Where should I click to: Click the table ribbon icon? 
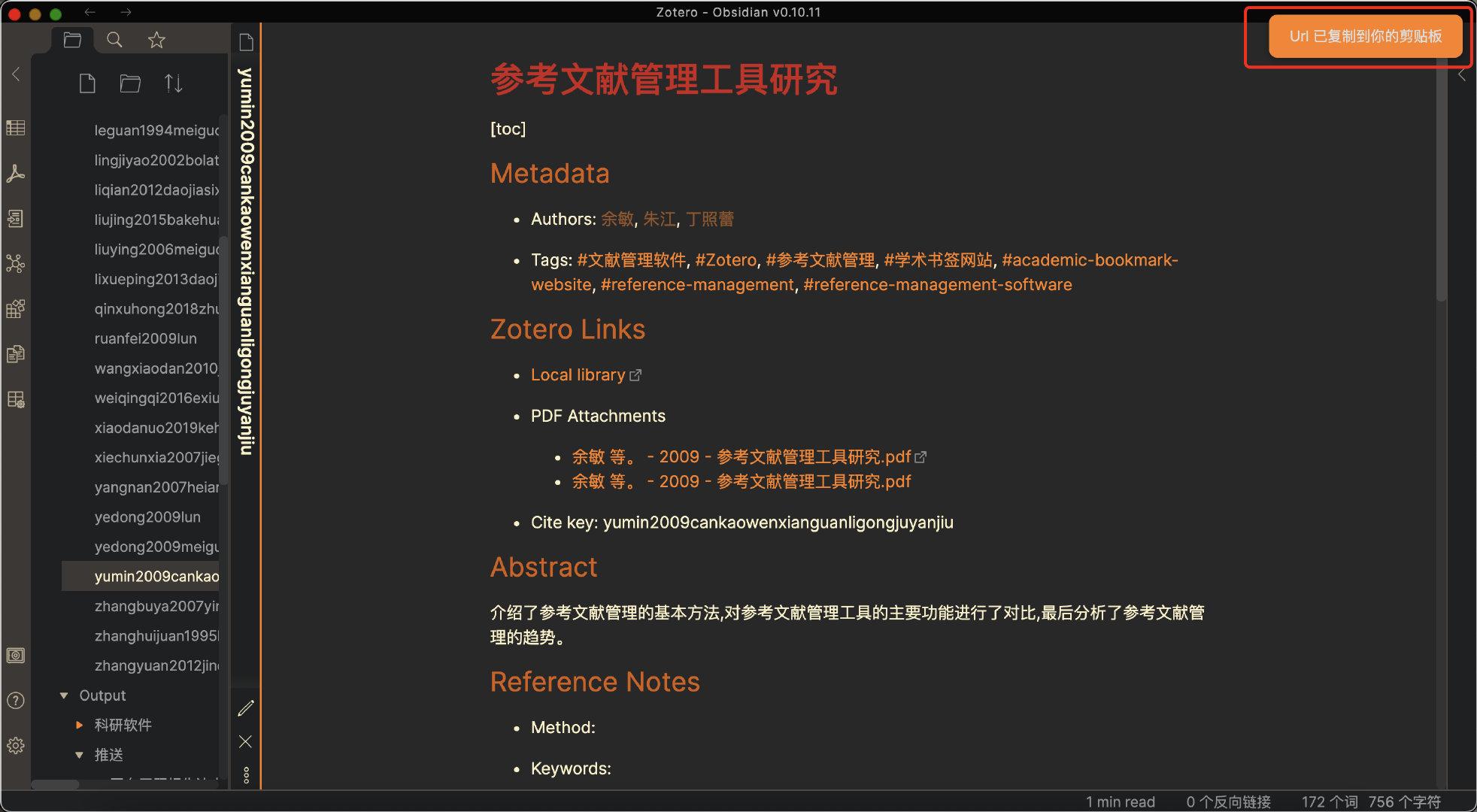16,128
